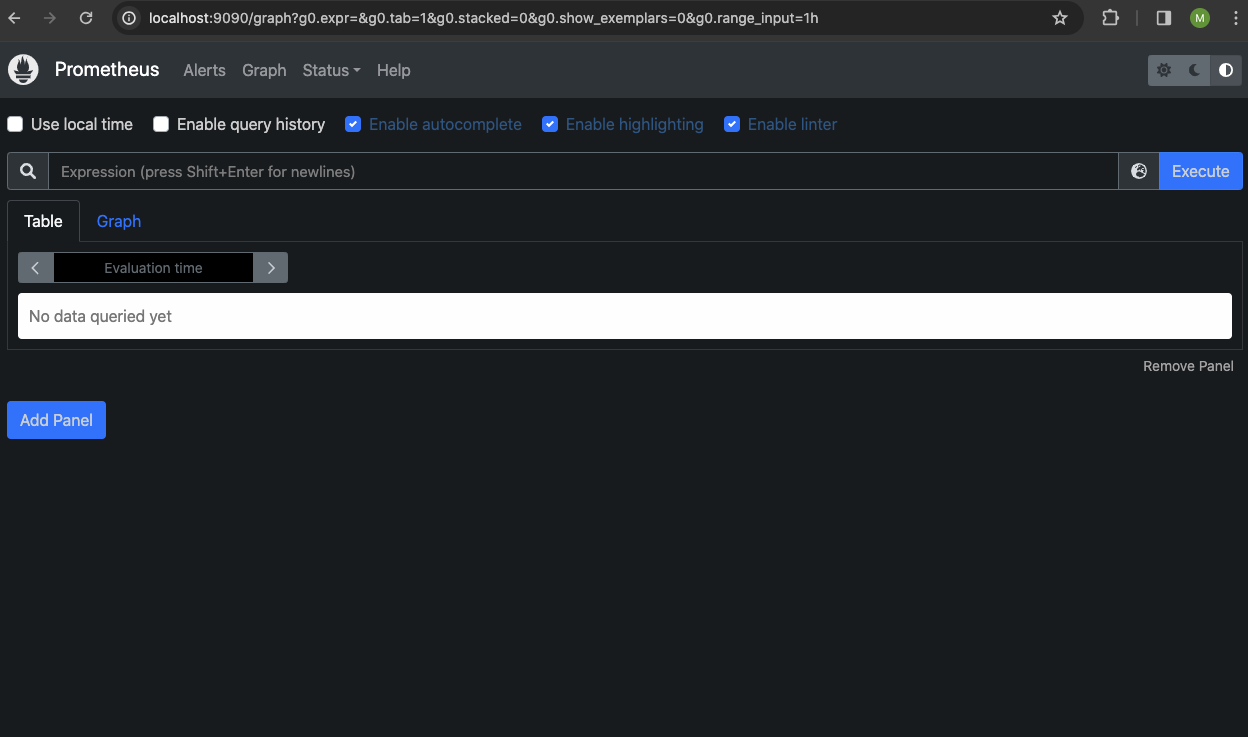
Task: Open the browser extensions puzzle icon
Action: 1110,18
